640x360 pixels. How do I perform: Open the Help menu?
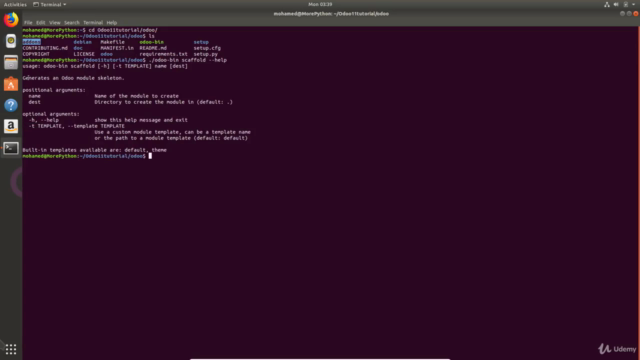pyautogui.click(x=112, y=23)
